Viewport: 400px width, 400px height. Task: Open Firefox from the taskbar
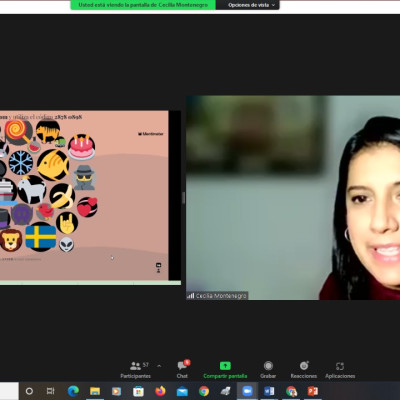pos(160,391)
